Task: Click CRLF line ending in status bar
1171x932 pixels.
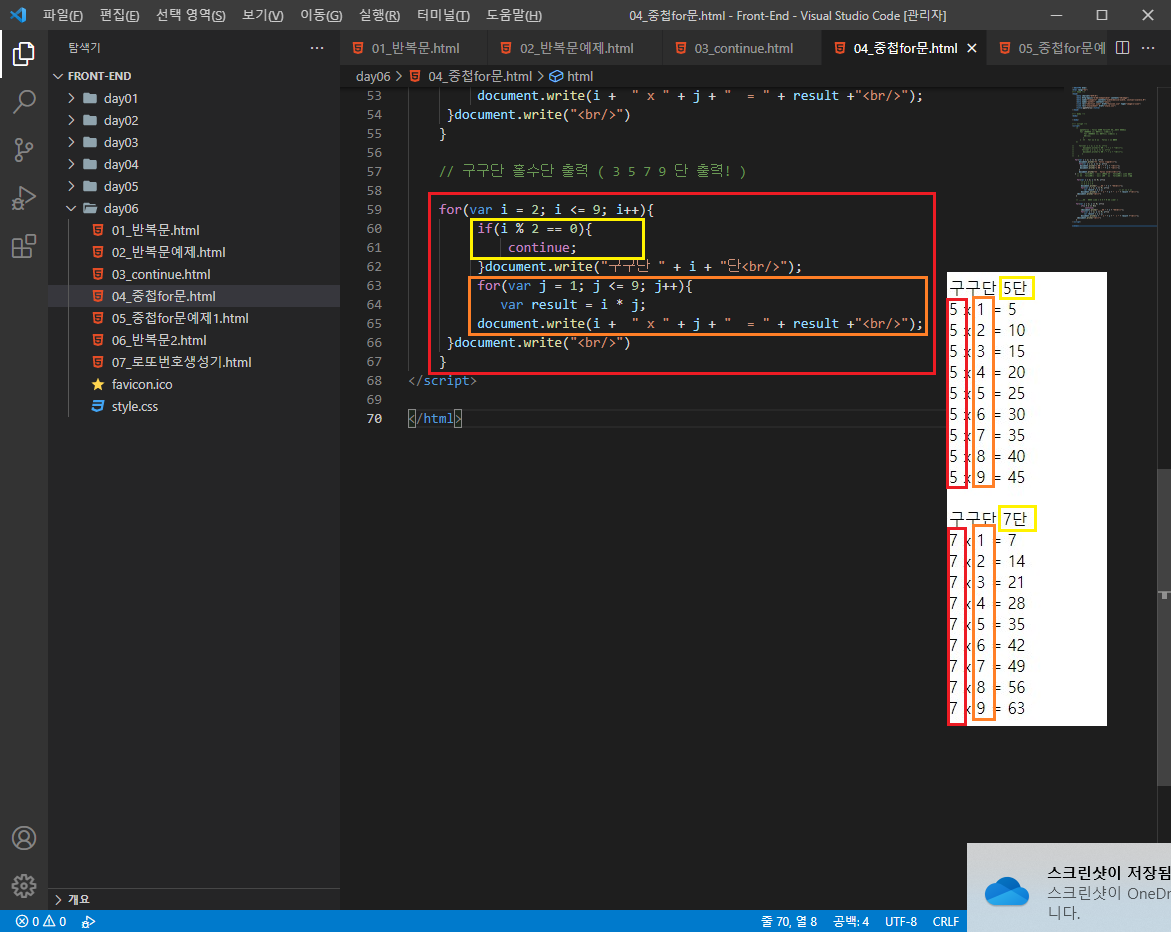Action: click(x=945, y=922)
